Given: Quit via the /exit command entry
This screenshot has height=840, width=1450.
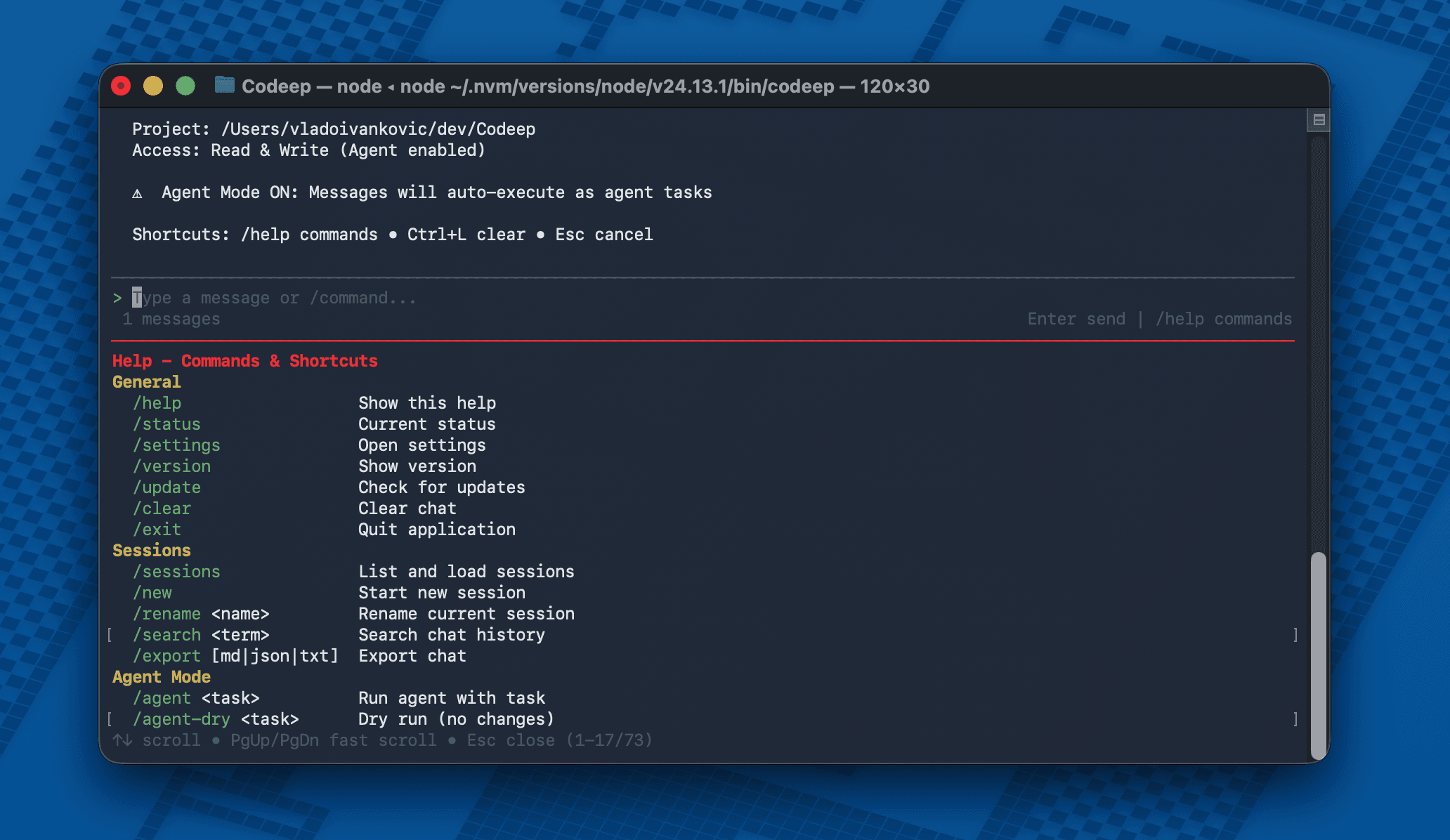Looking at the screenshot, I should click(x=157, y=529).
